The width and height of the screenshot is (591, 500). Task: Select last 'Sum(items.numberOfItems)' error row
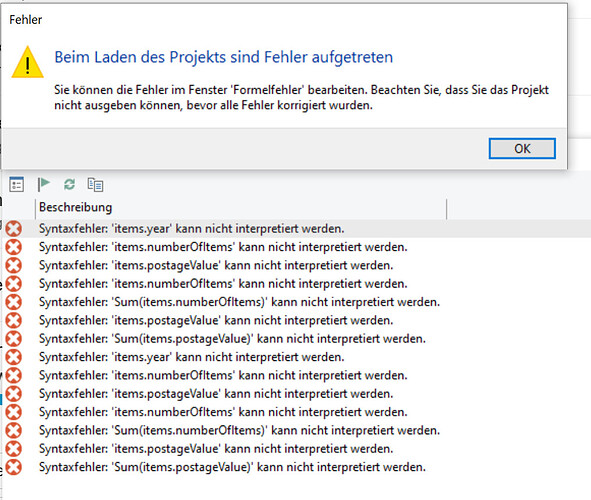(x=297, y=431)
